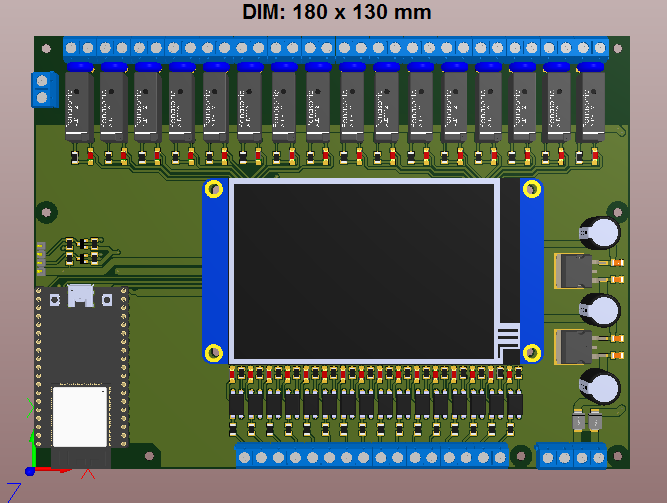
Task: Select the grey 4-pin header on the left edge
Action: click(41, 259)
